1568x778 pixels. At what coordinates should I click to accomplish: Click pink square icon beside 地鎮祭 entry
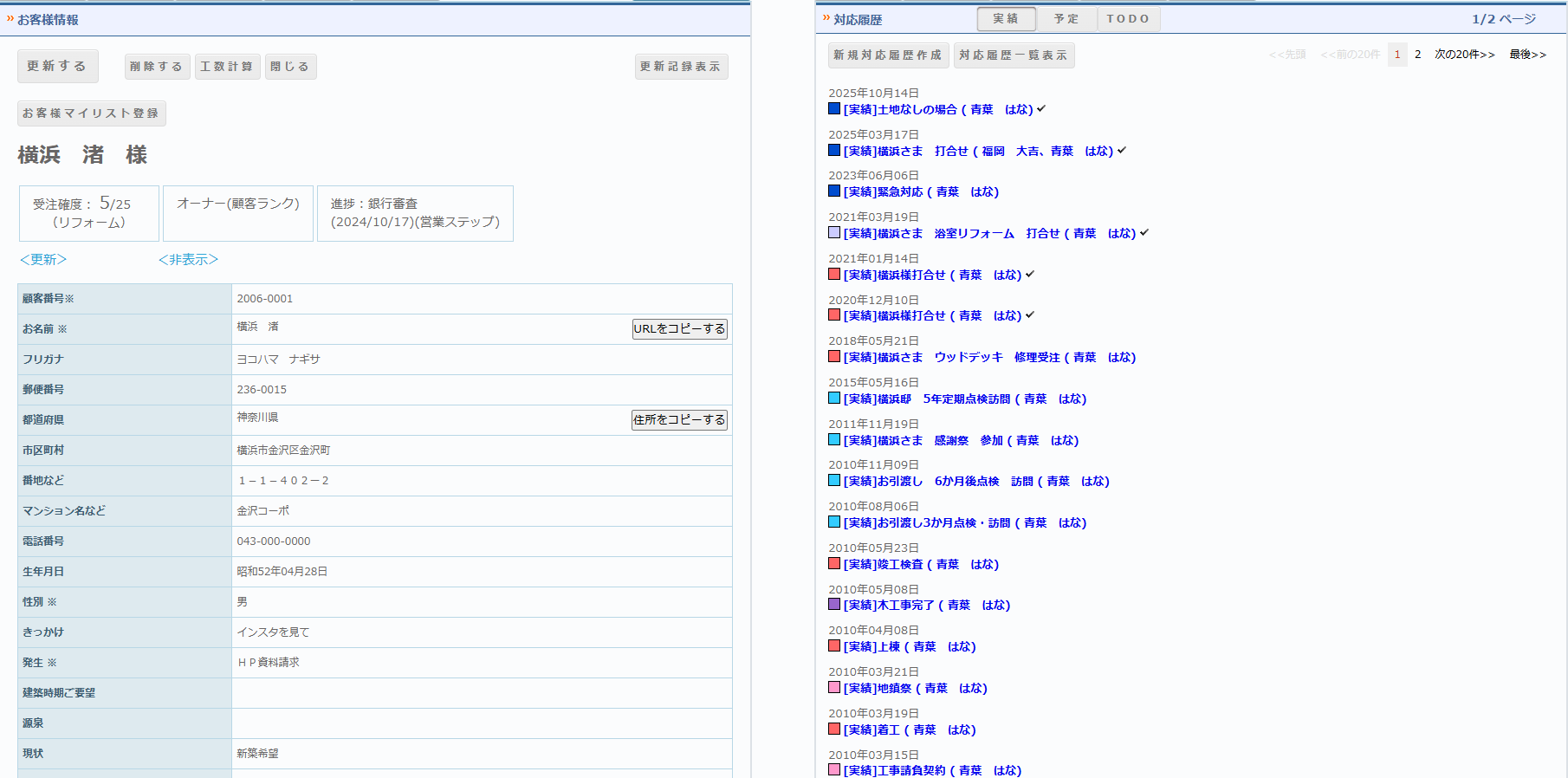click(834, 687)
